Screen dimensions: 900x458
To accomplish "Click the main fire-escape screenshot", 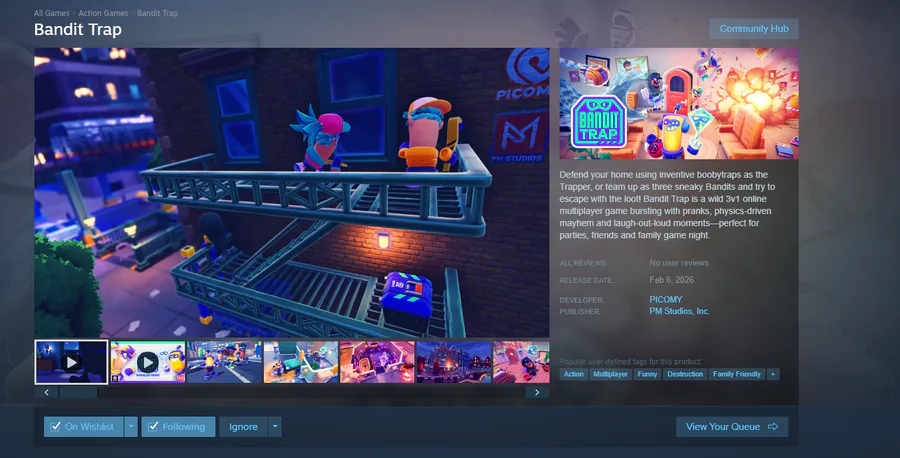I will coord(292,192).
